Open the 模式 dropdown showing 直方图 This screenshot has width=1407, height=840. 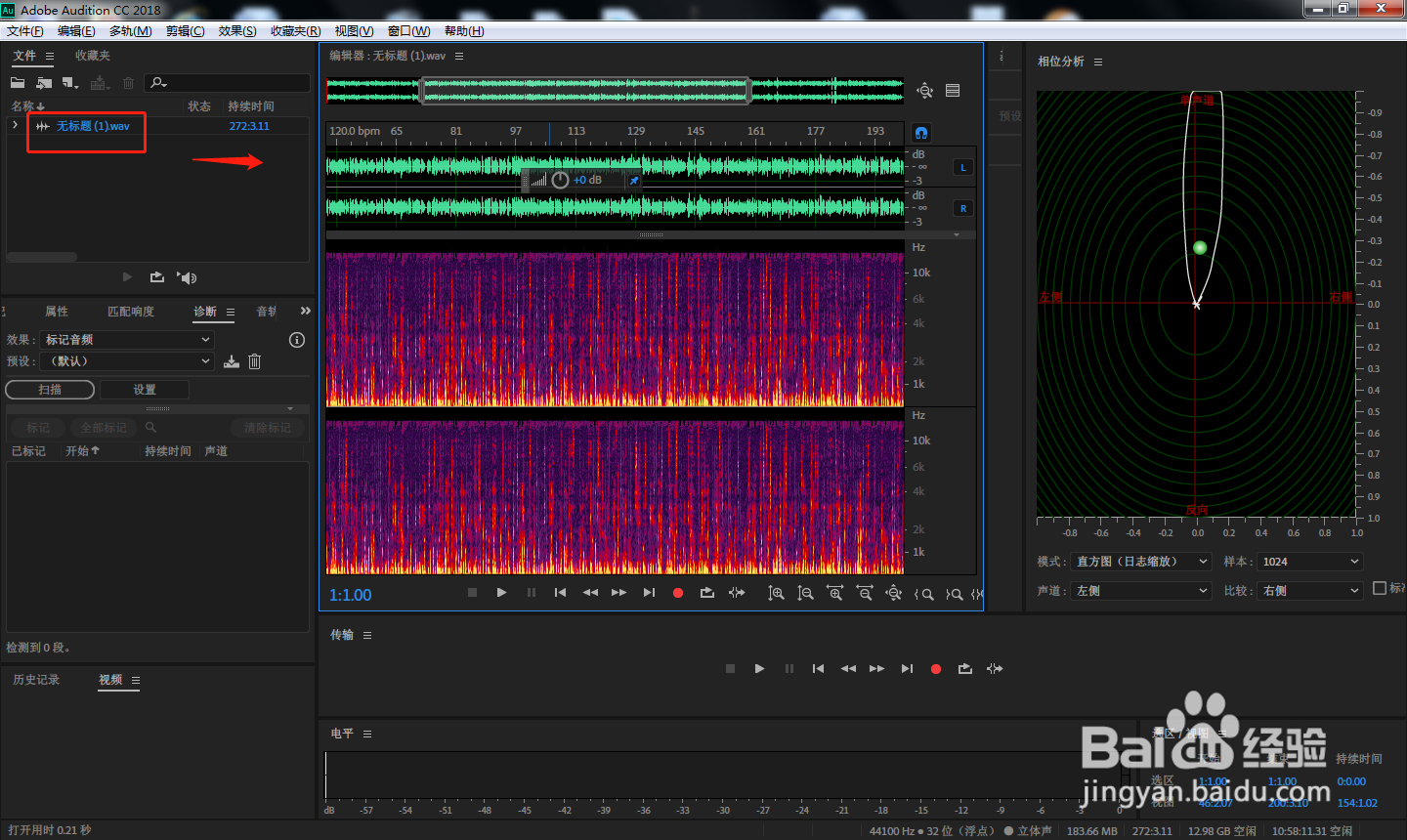(1141, 562)
